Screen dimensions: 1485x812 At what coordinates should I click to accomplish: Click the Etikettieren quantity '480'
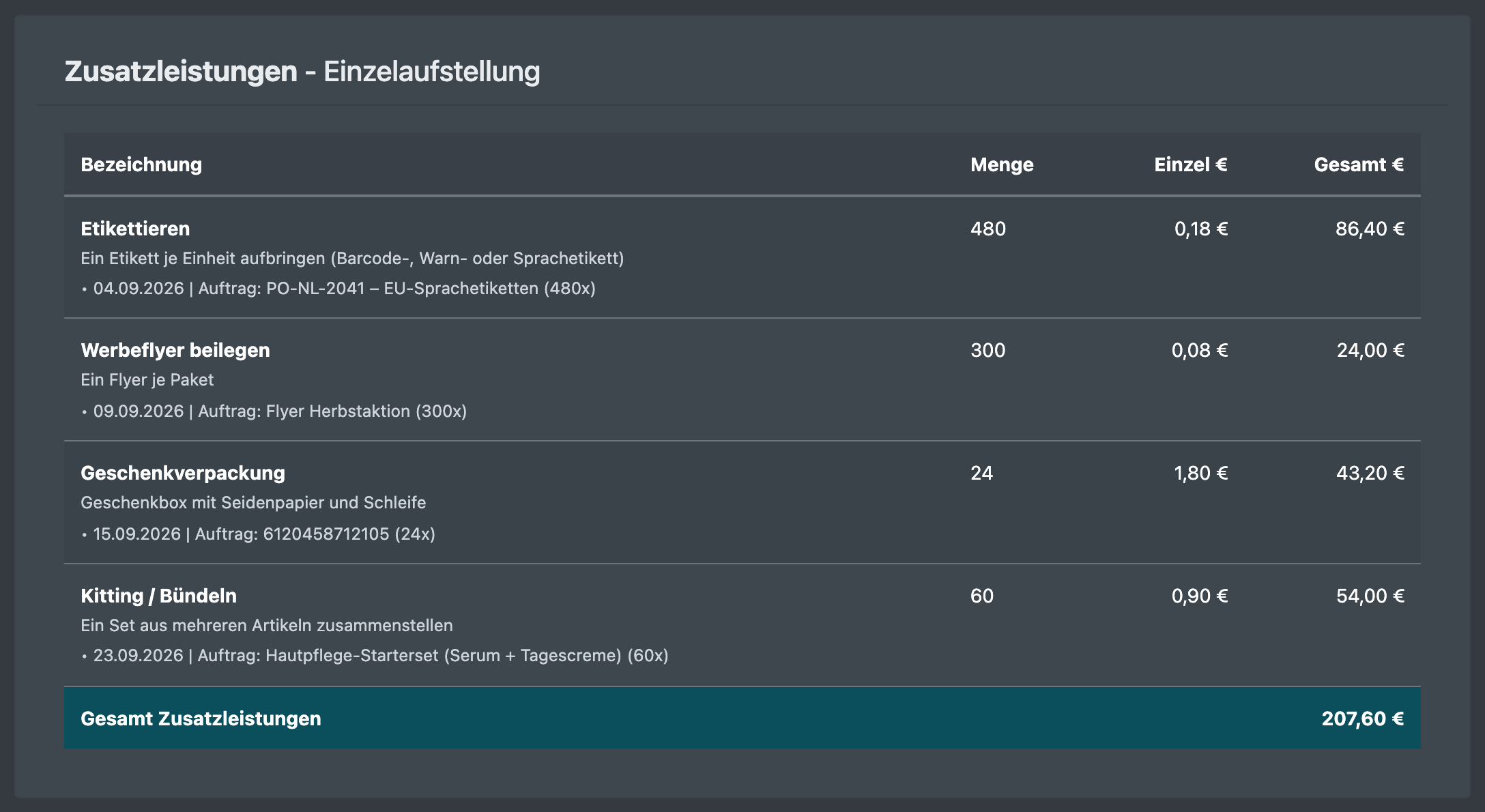988,229
